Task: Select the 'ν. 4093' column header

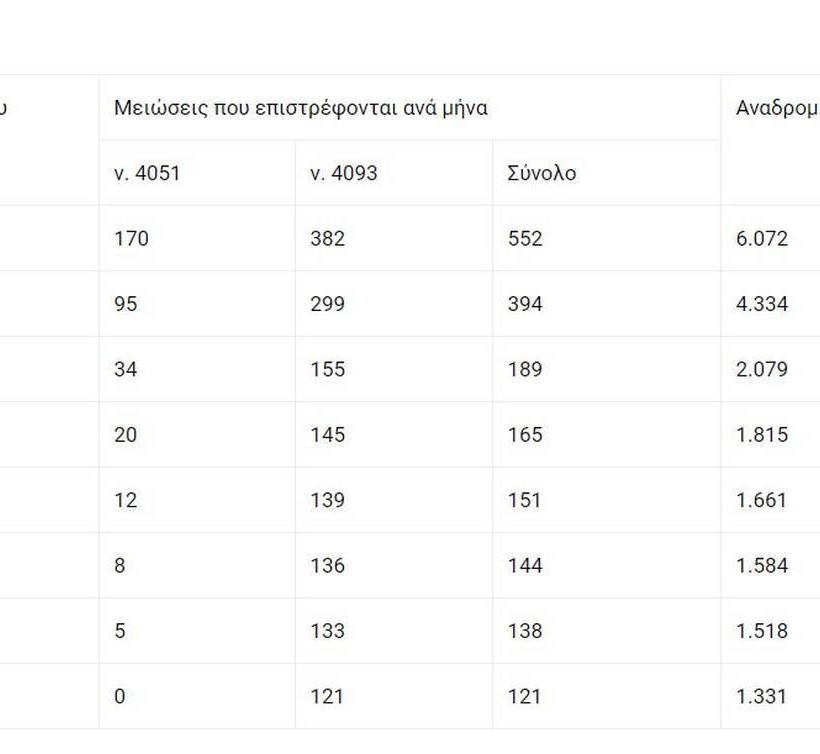Action: tap(344, 173)
